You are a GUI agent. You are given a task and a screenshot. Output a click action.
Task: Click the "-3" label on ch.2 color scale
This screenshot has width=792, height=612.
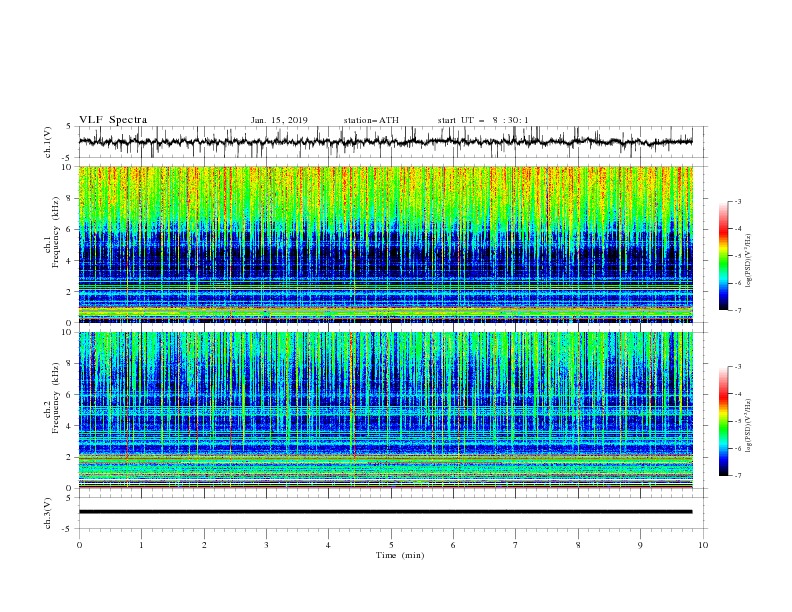[738, 367]
